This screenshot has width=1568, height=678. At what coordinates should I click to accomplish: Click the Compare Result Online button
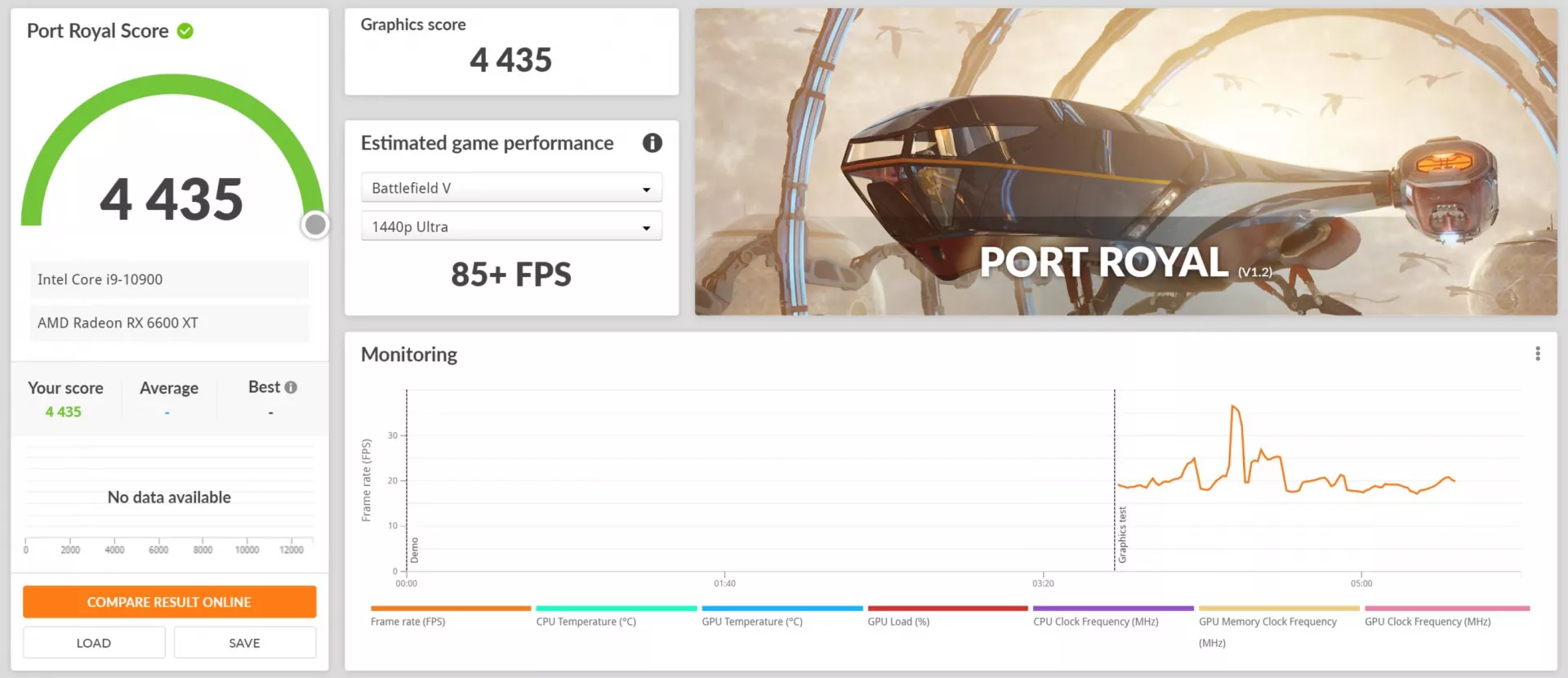coord(169,602)
